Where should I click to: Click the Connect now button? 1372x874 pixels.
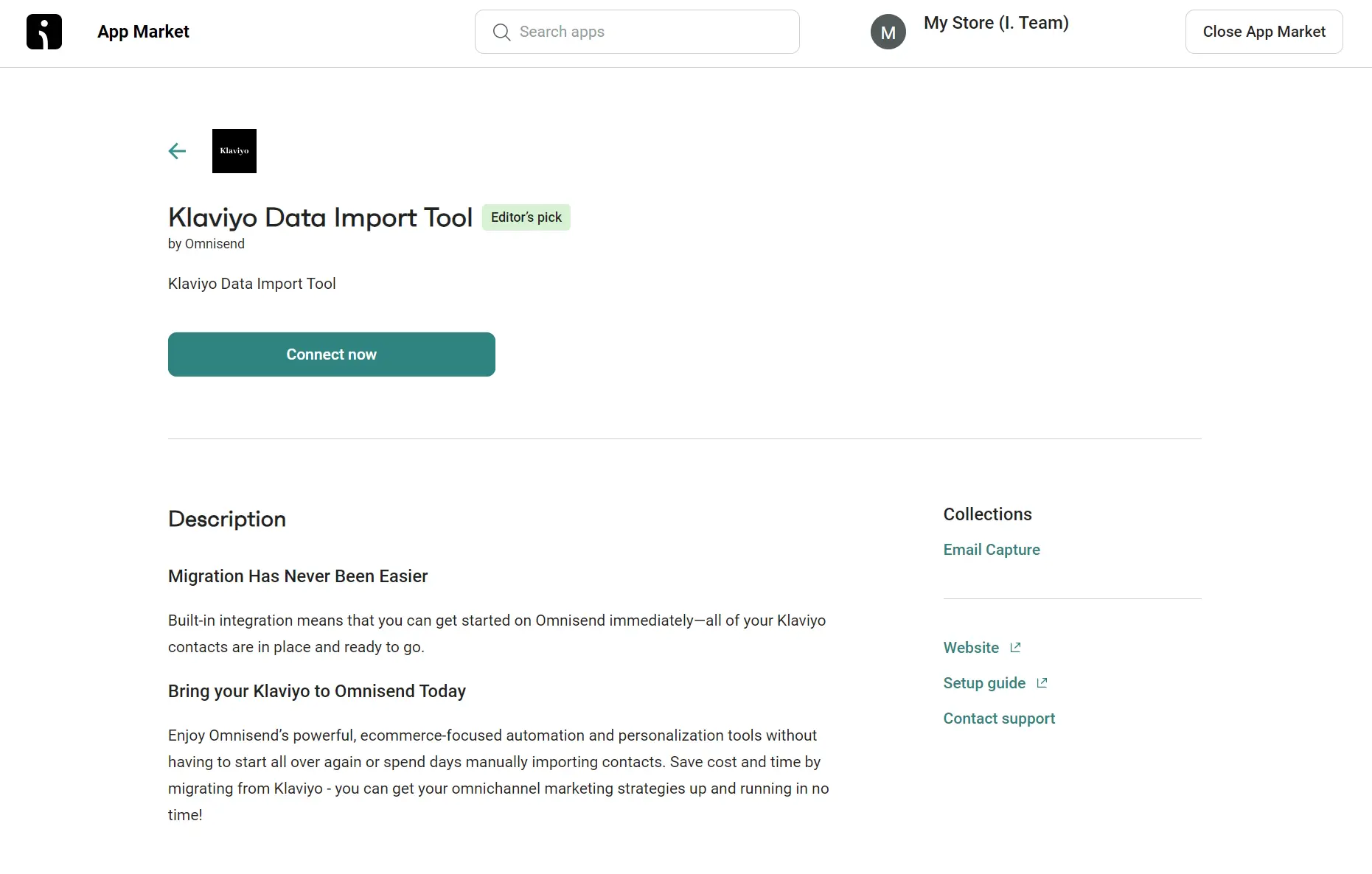click(x=332, y=354)
